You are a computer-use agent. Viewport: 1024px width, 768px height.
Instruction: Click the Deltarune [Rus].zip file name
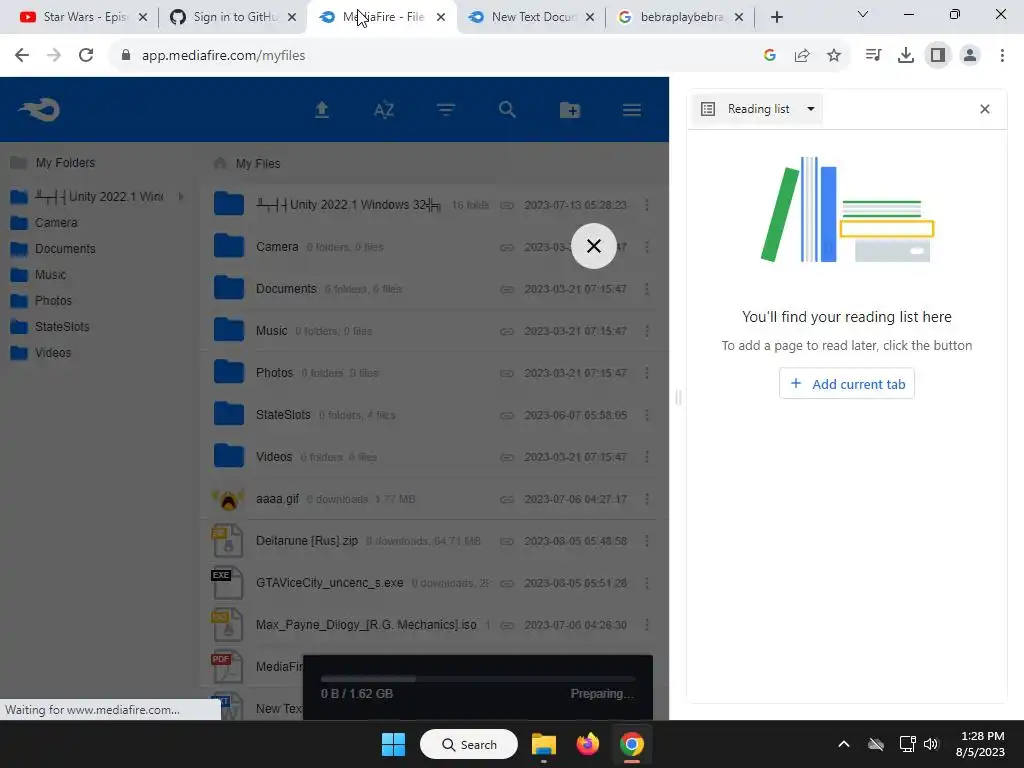pyautogui.click(x=307, y=541)
